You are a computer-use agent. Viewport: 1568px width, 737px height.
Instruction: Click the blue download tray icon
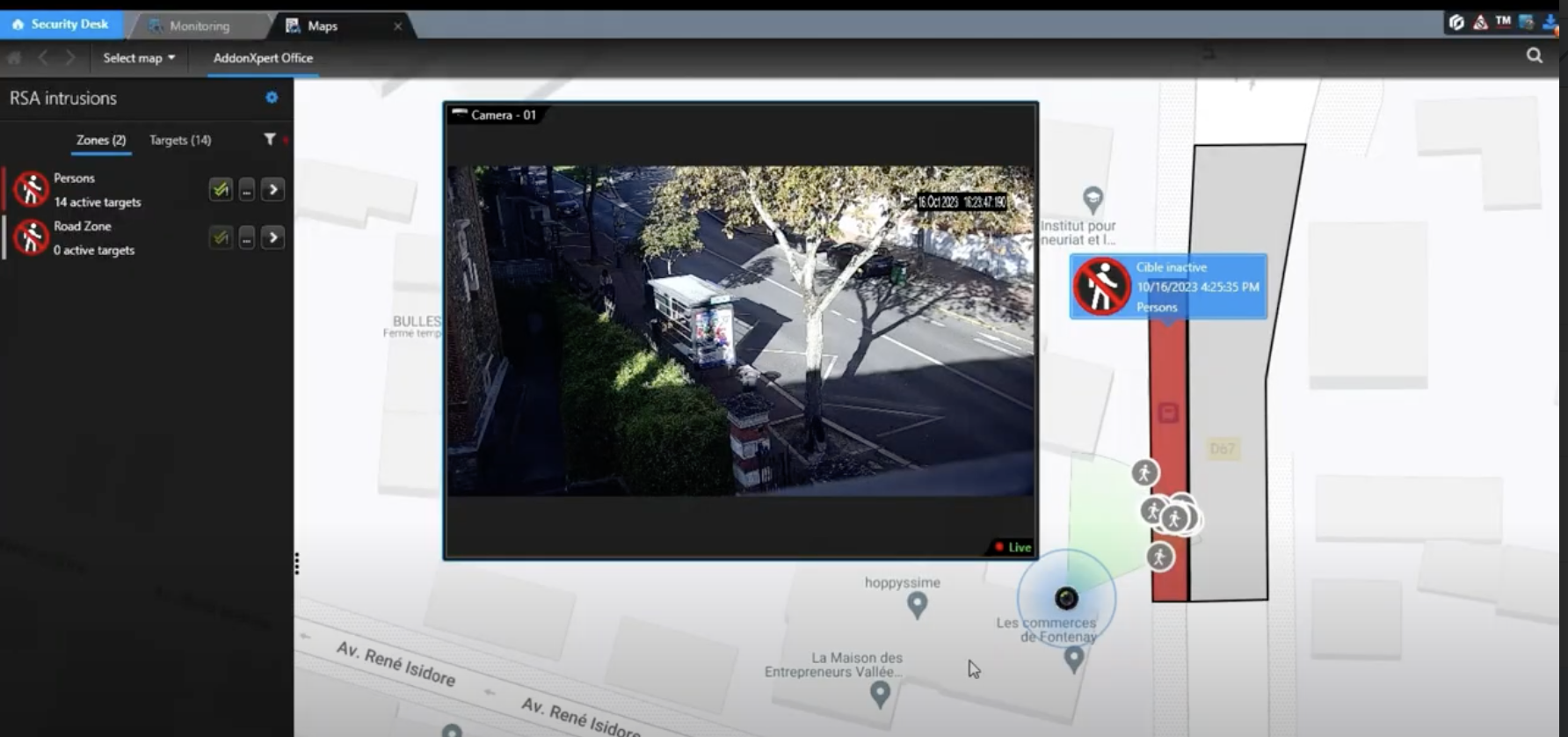[x=1550, y=23]
